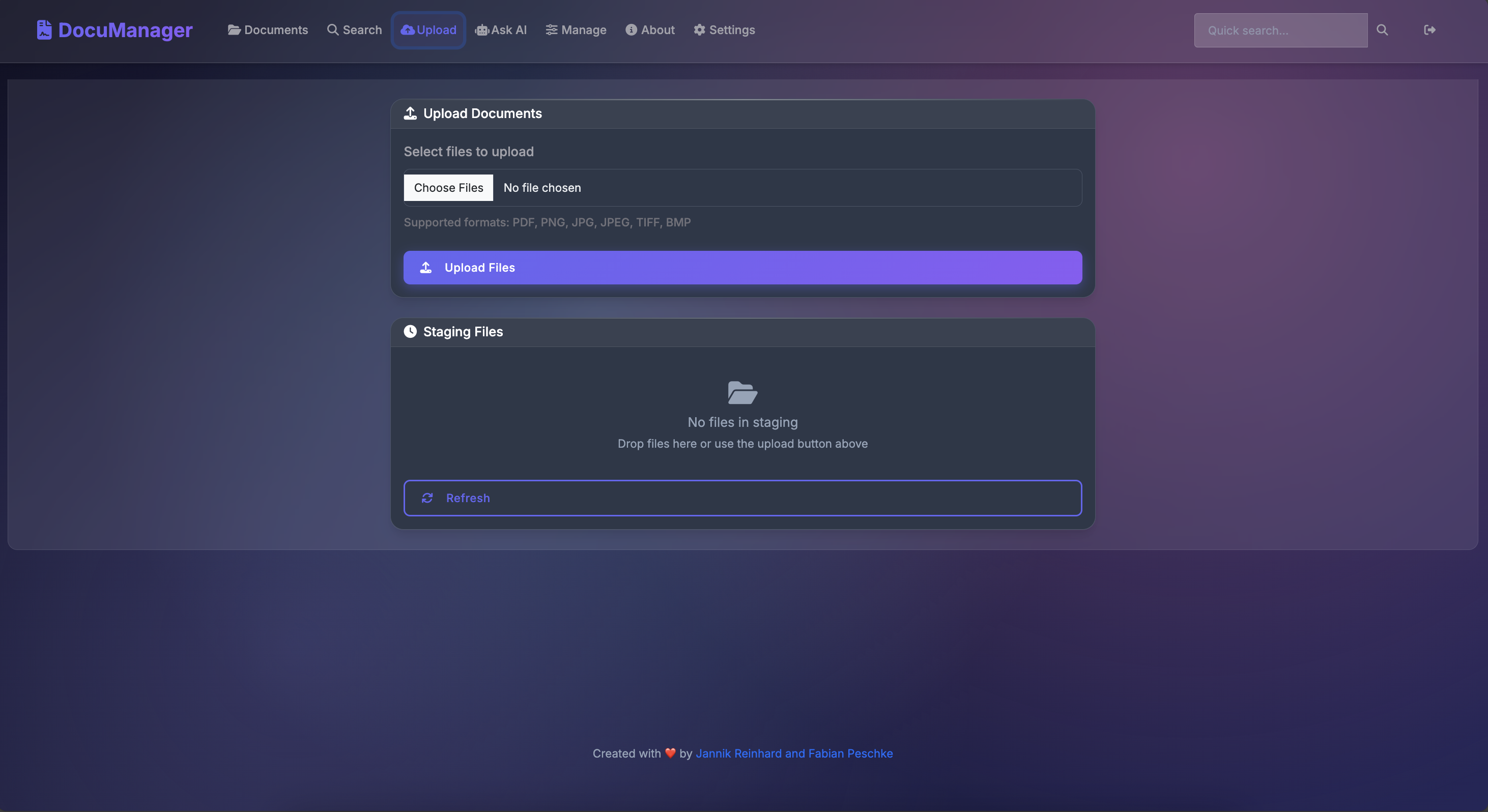Screen dimensions: 1488x812
Task: Open the About page
Action: 650,30
